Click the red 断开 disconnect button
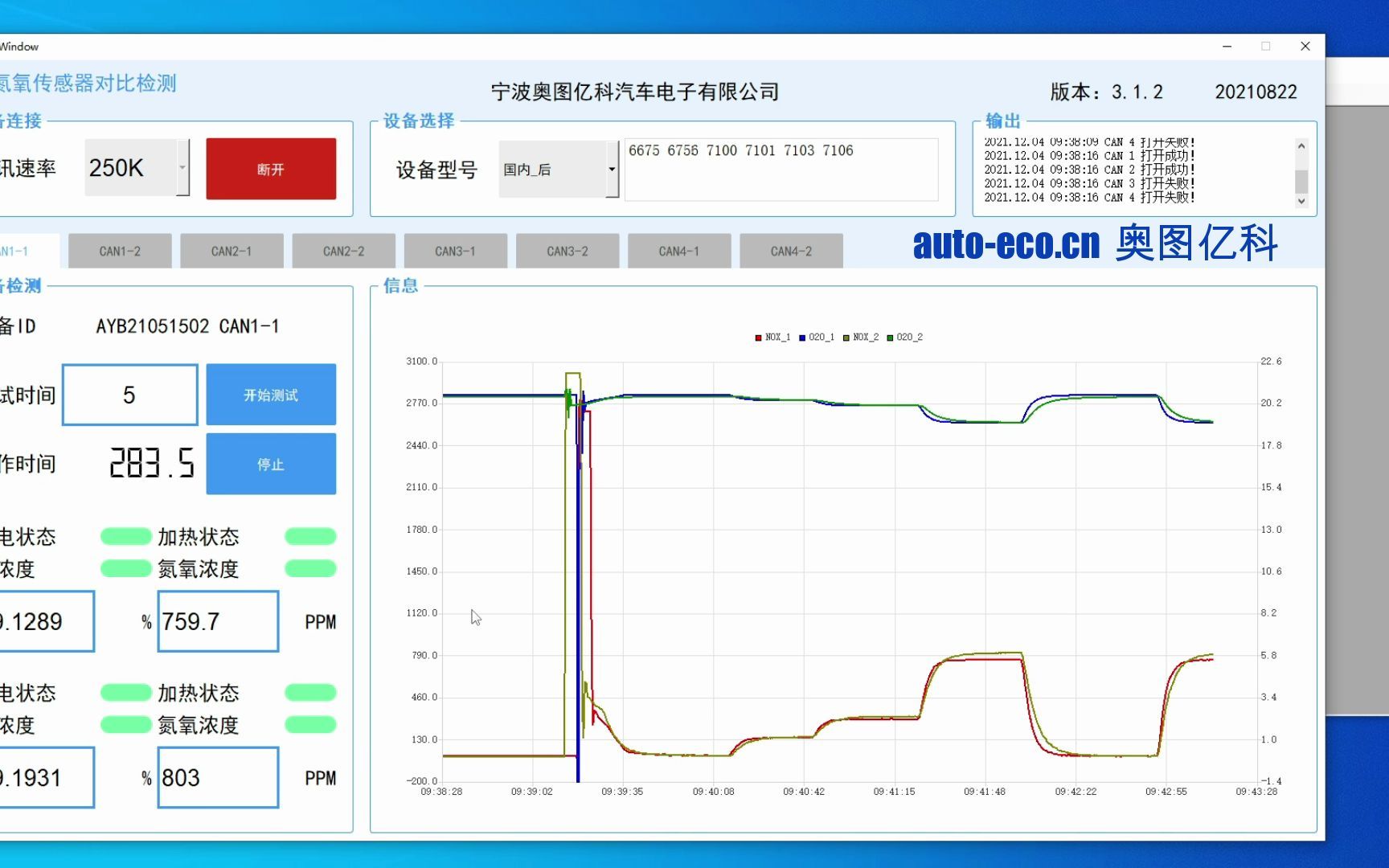 (x=271, y=169)
